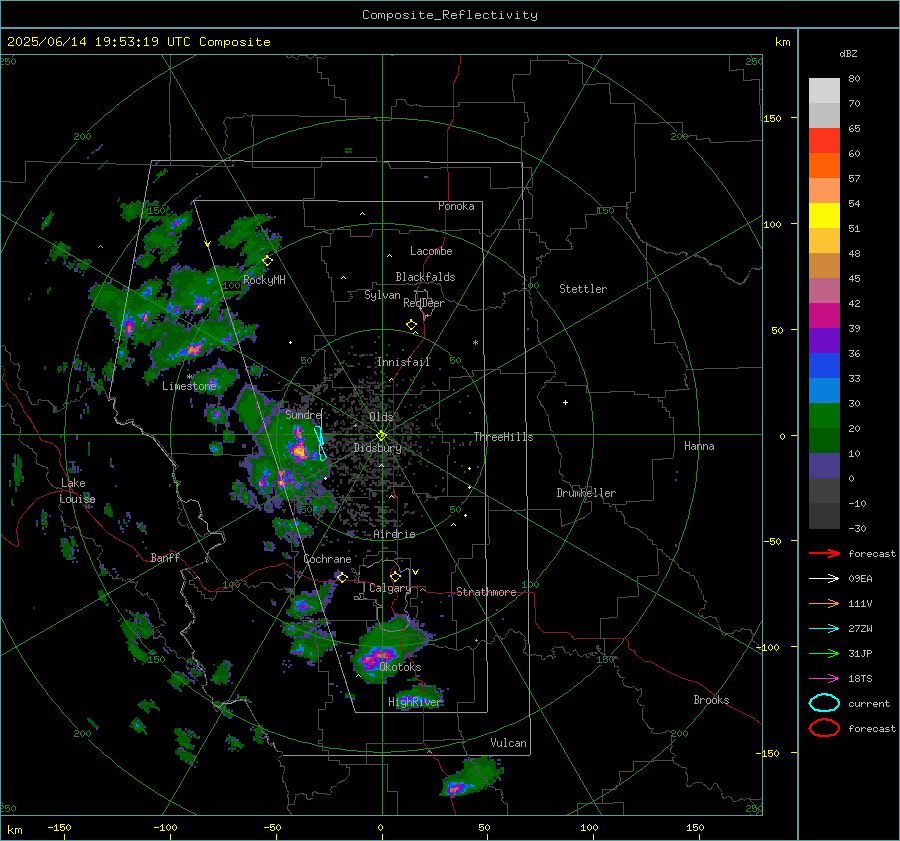Click the Calgary city label
Viewport: 900px width, 841px height.
[390, 588]
